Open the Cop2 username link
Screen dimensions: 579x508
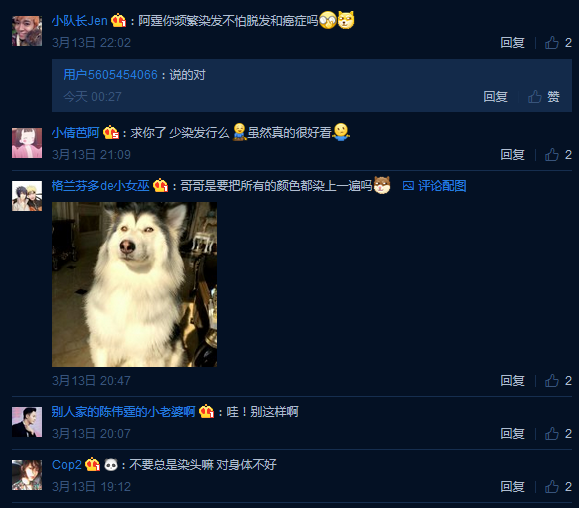[x=67, y=465]
